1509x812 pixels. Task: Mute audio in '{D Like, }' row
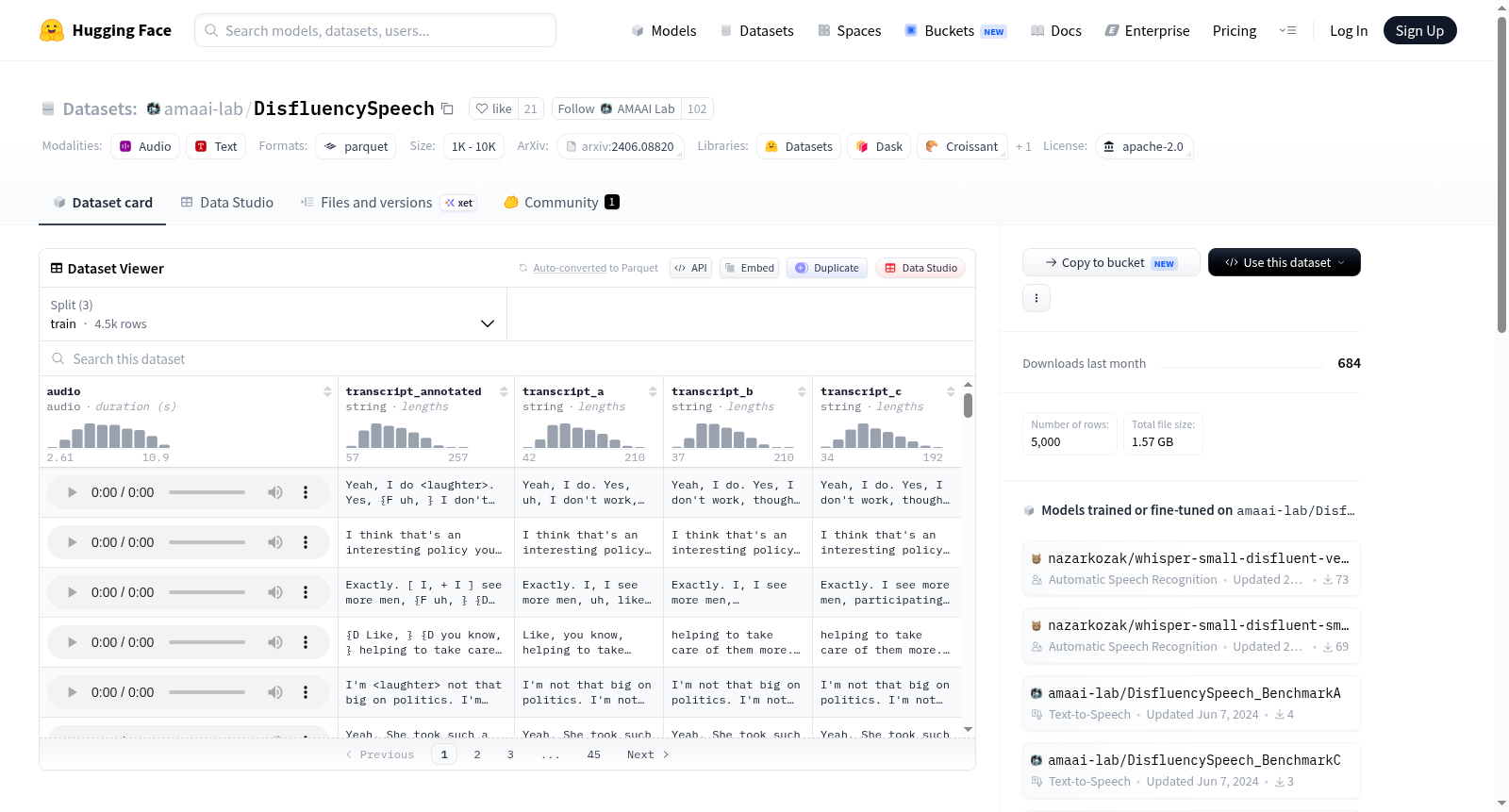(274, 642)
